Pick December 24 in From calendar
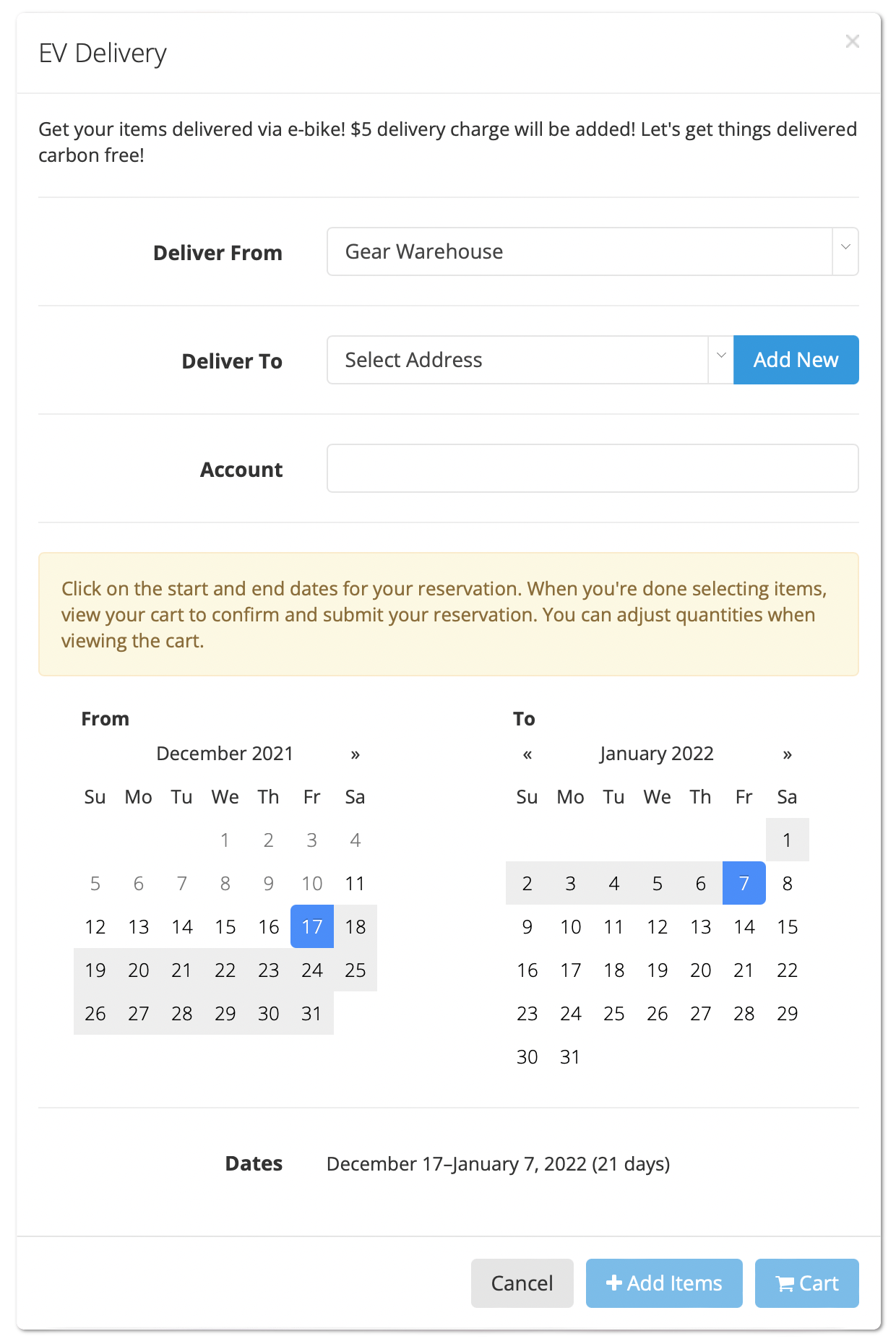 312,970
